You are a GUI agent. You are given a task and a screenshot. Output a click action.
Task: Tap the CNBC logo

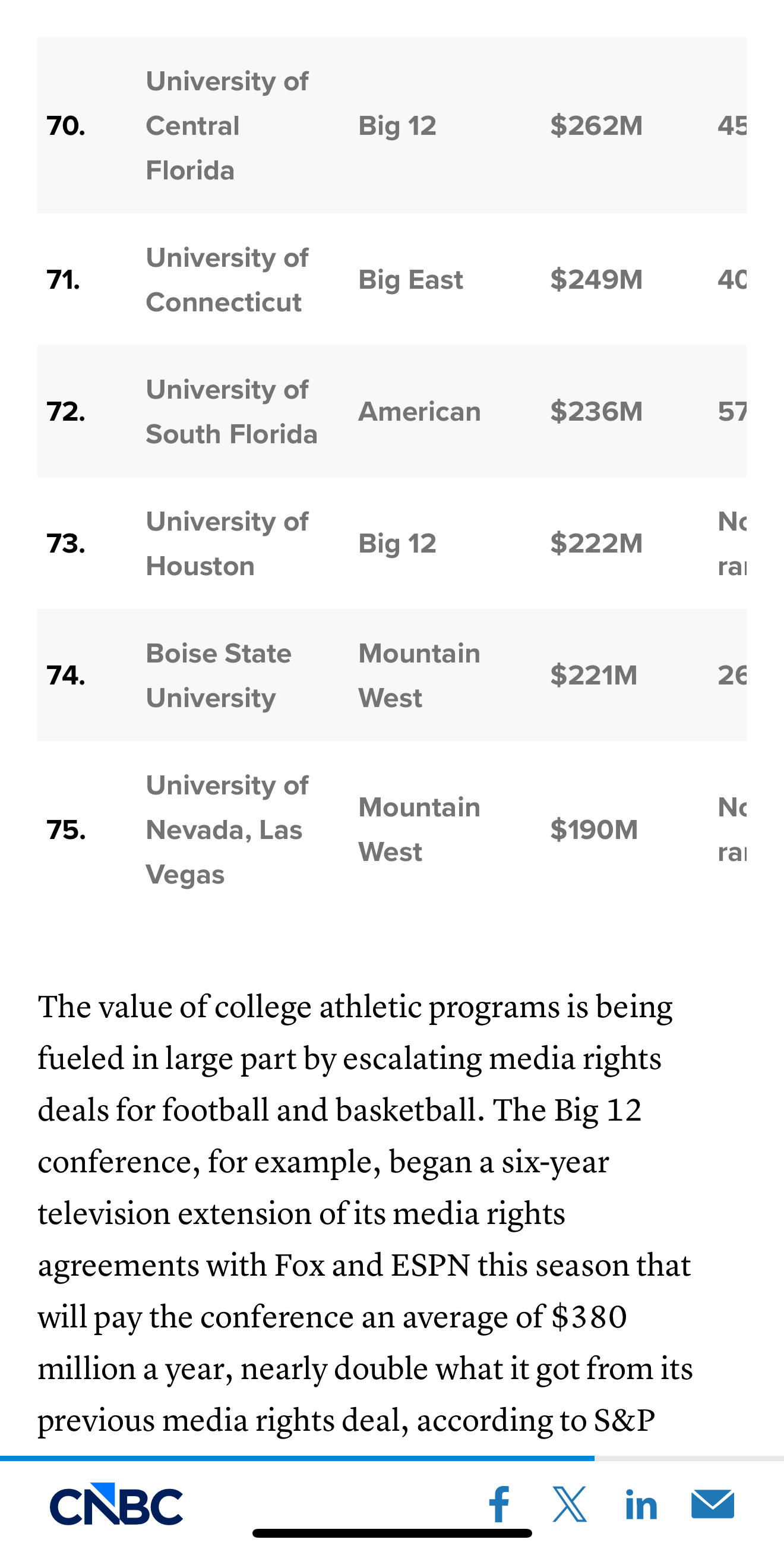[116, 1504]
